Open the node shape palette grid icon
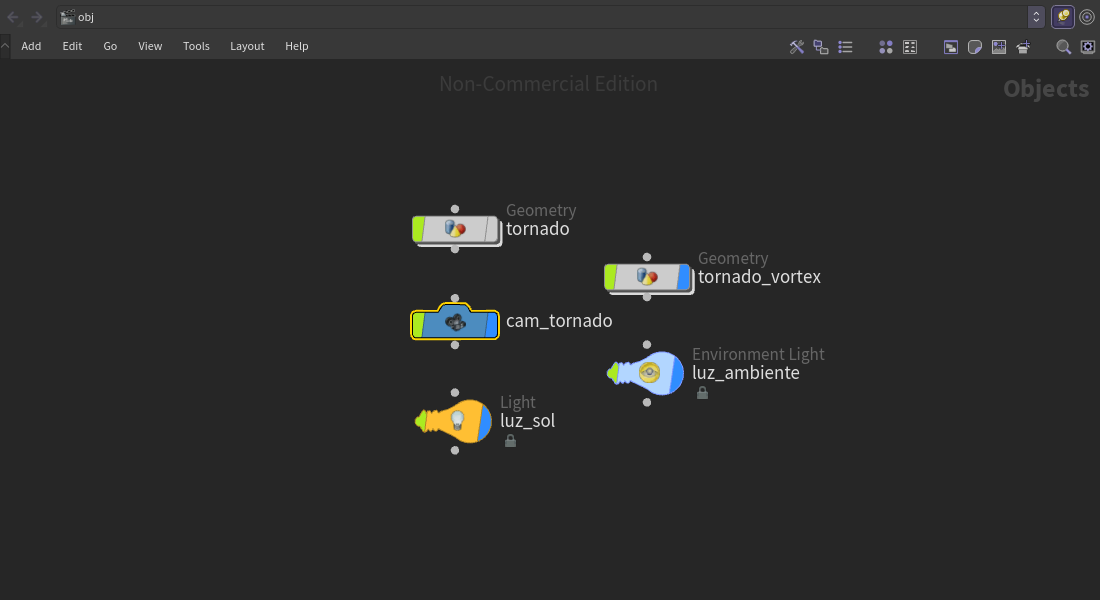Viewport: 1100px width, 600px height. [910, 47]
